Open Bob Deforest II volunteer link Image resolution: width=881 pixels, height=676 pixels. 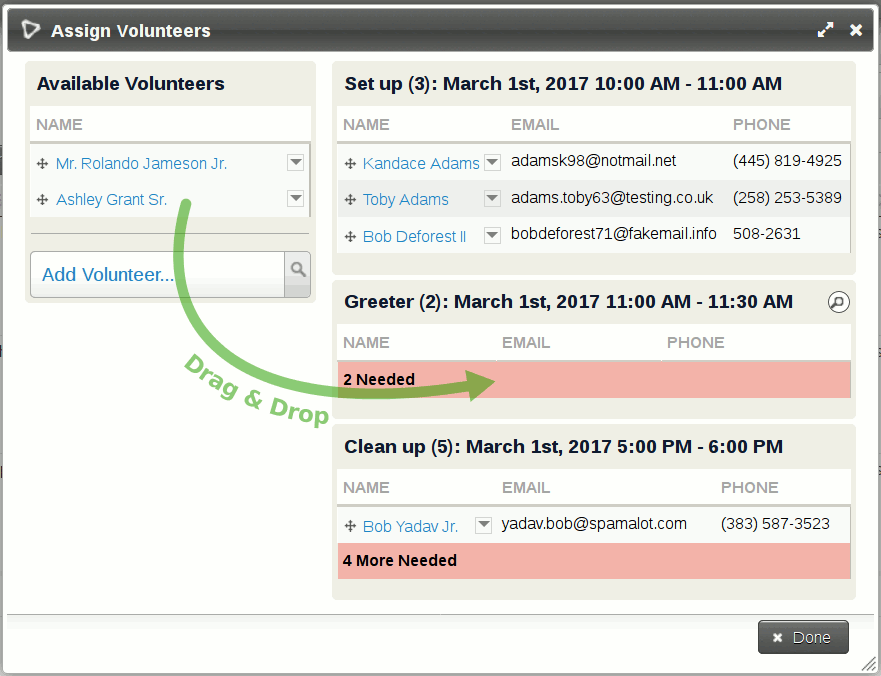click(x=414, y=237)
